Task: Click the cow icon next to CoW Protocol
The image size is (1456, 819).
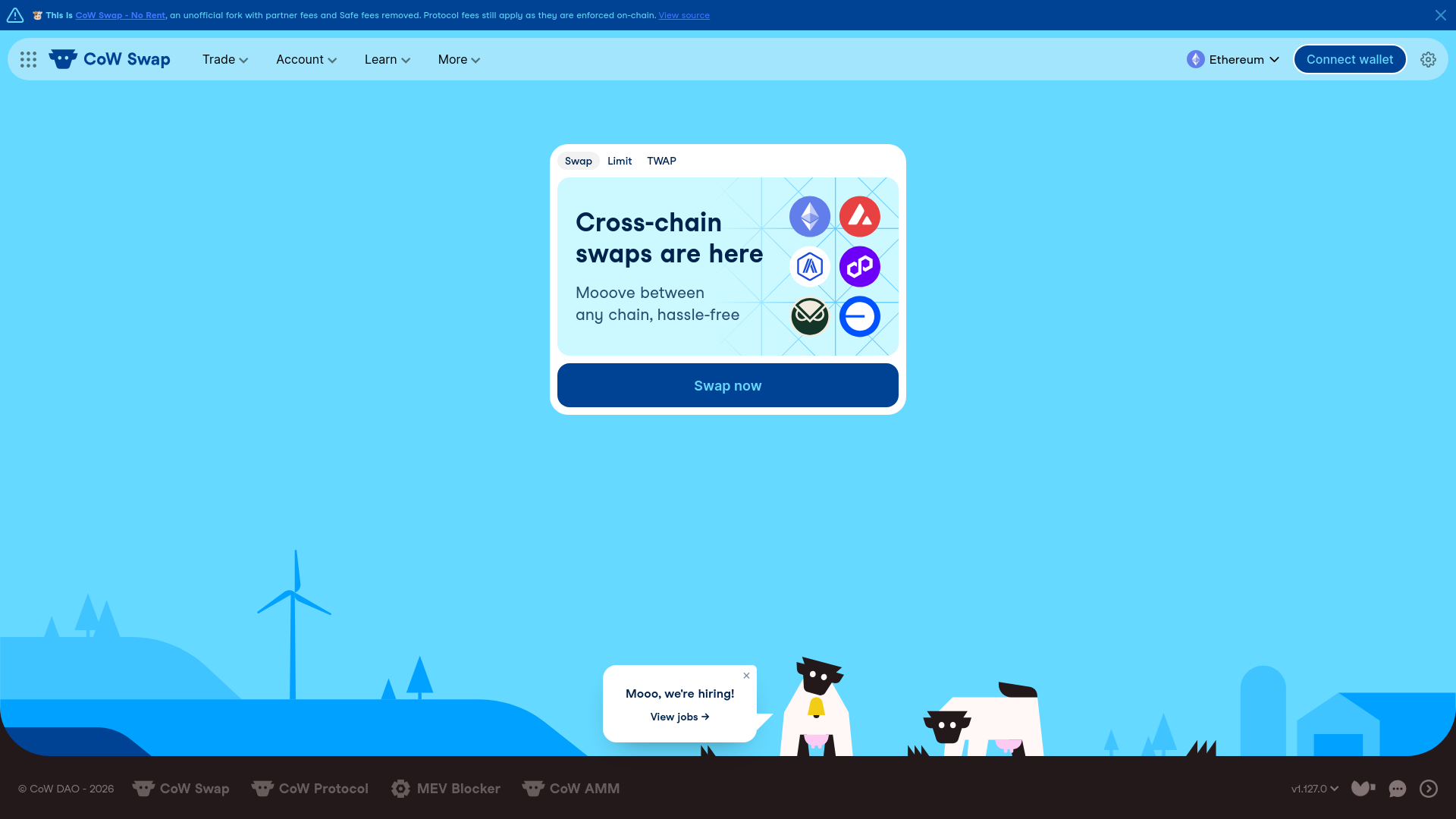Action: pos(262,789)
